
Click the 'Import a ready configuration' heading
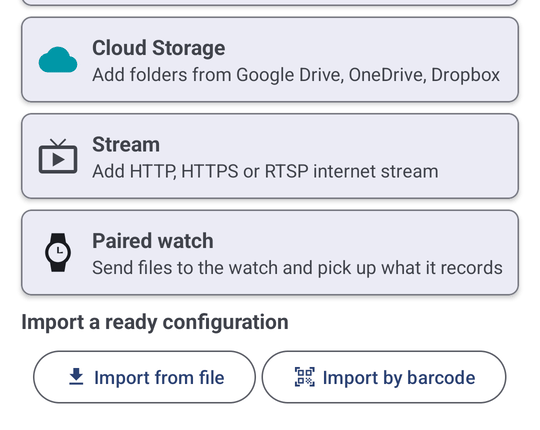pyautogui.click(x=155, y=322)
